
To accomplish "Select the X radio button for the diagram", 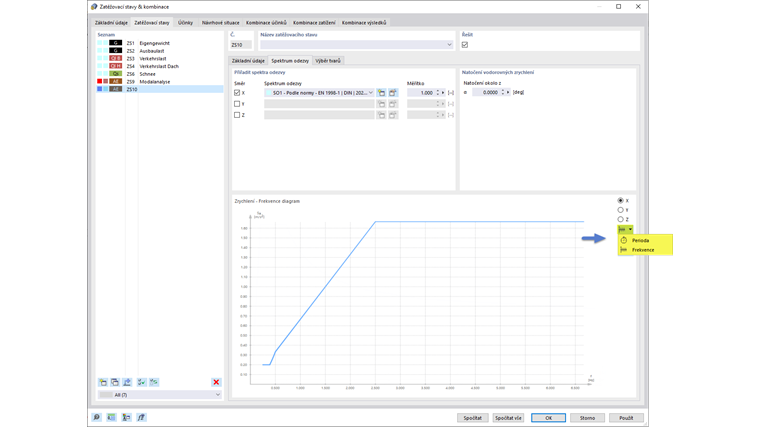I will click(x=620, y=200).
